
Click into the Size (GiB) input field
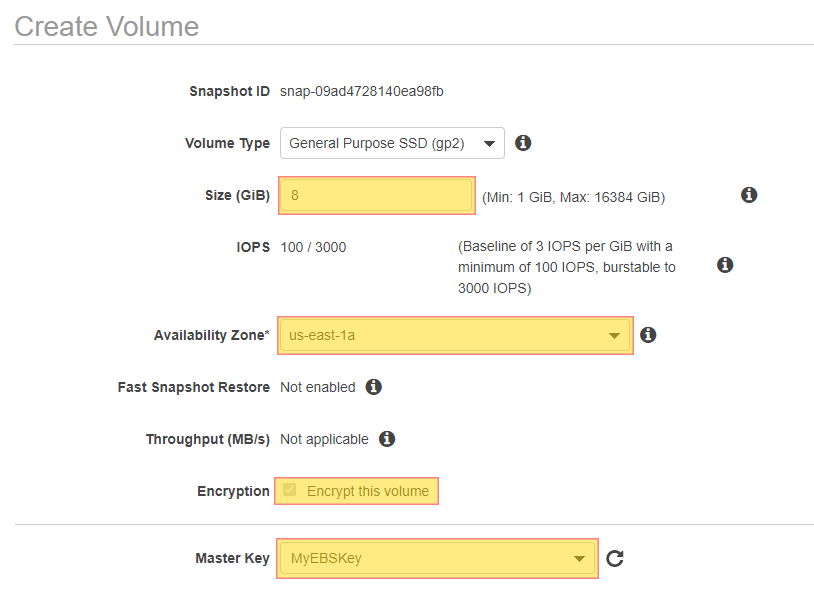coord(376,195)
